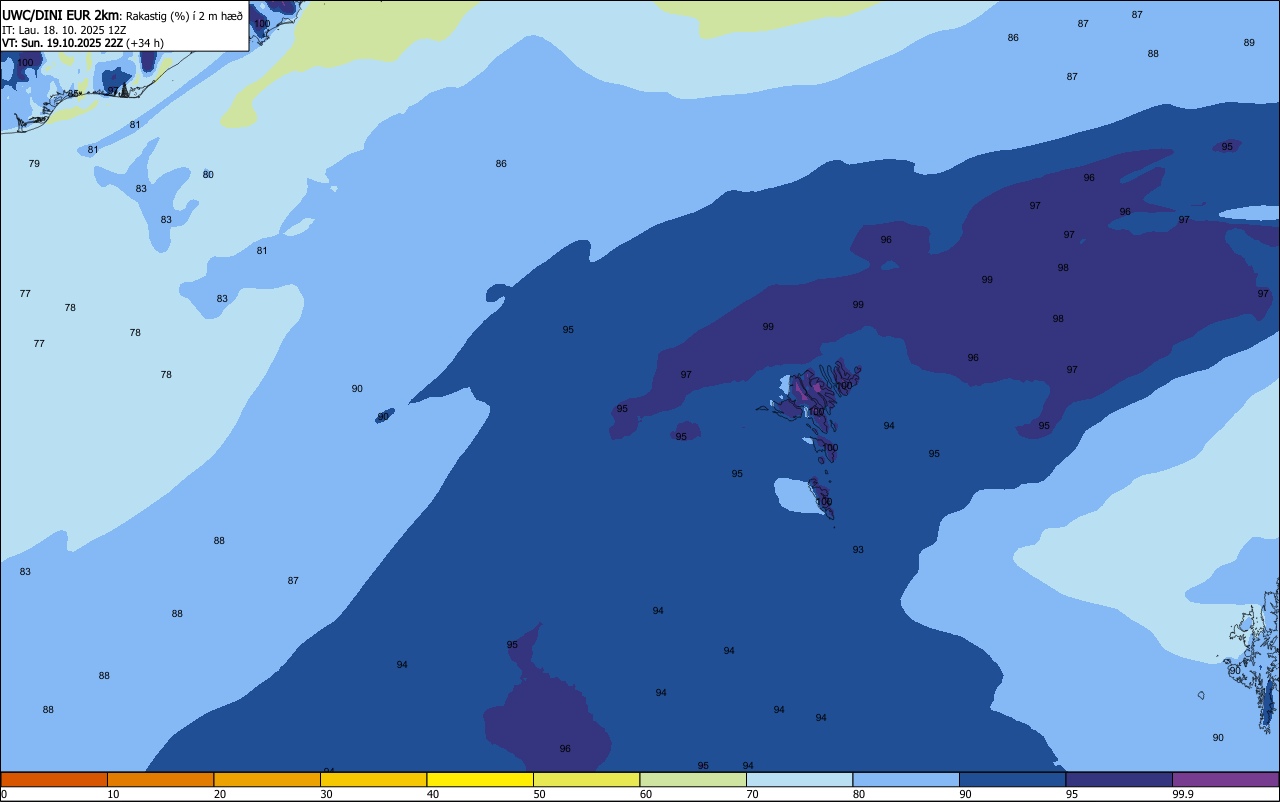Click the 'IT: Lau. 18. 10. 2025 12Z' line
The image size is (1280, 802).
(63, 30)
